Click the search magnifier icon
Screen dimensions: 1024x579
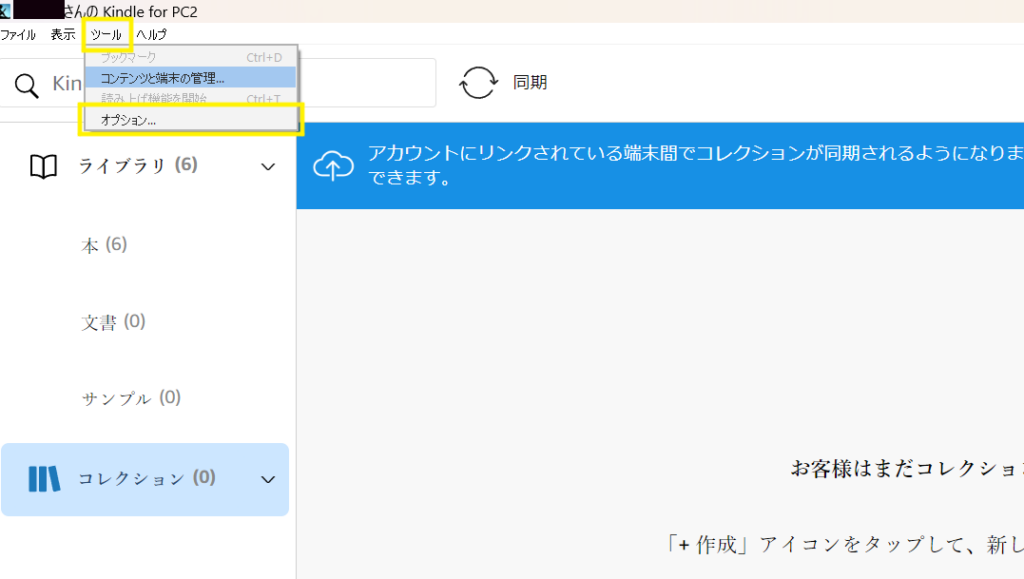point(27,86)
